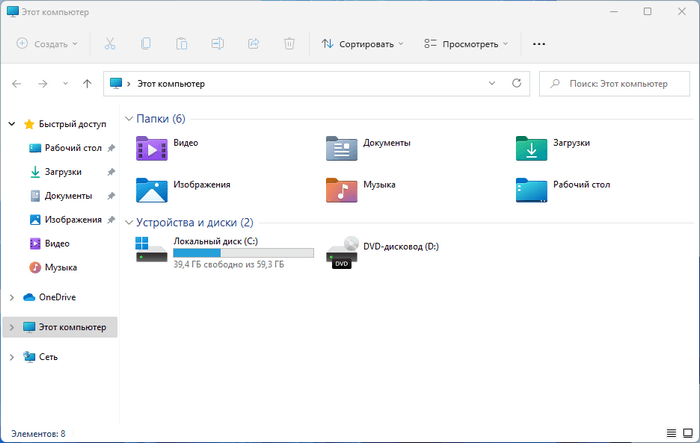Click the pin icon next to Документы
Screen dimensions: 700x443
point(111,196)
